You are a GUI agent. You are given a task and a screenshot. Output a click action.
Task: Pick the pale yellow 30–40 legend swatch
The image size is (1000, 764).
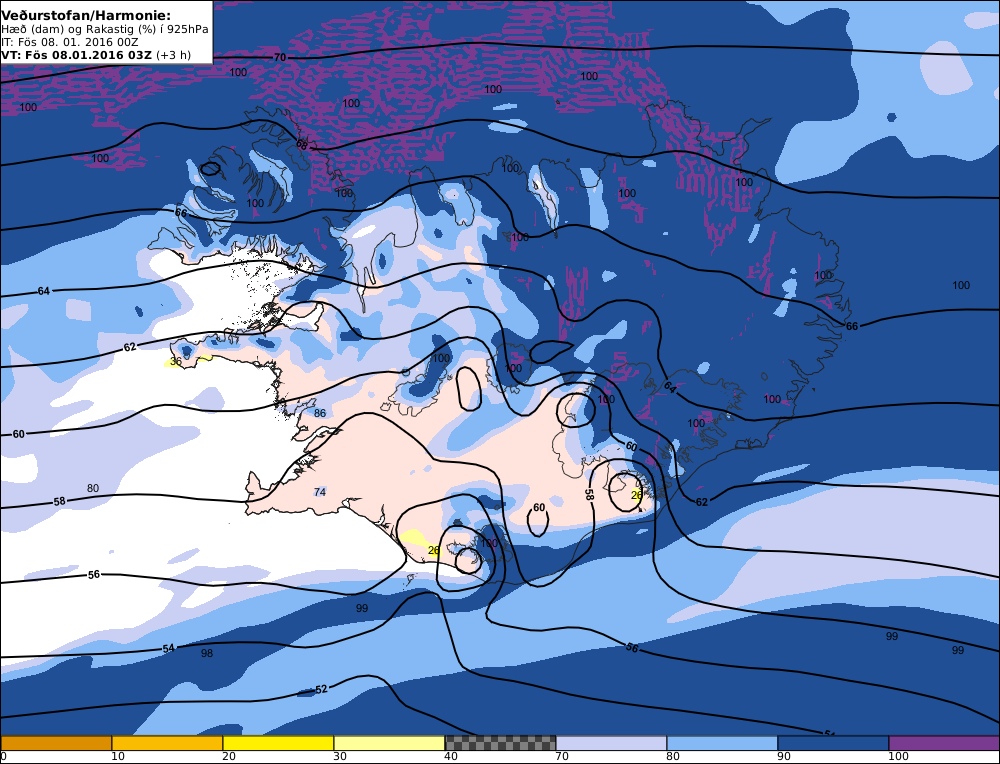tap(389, 742)
